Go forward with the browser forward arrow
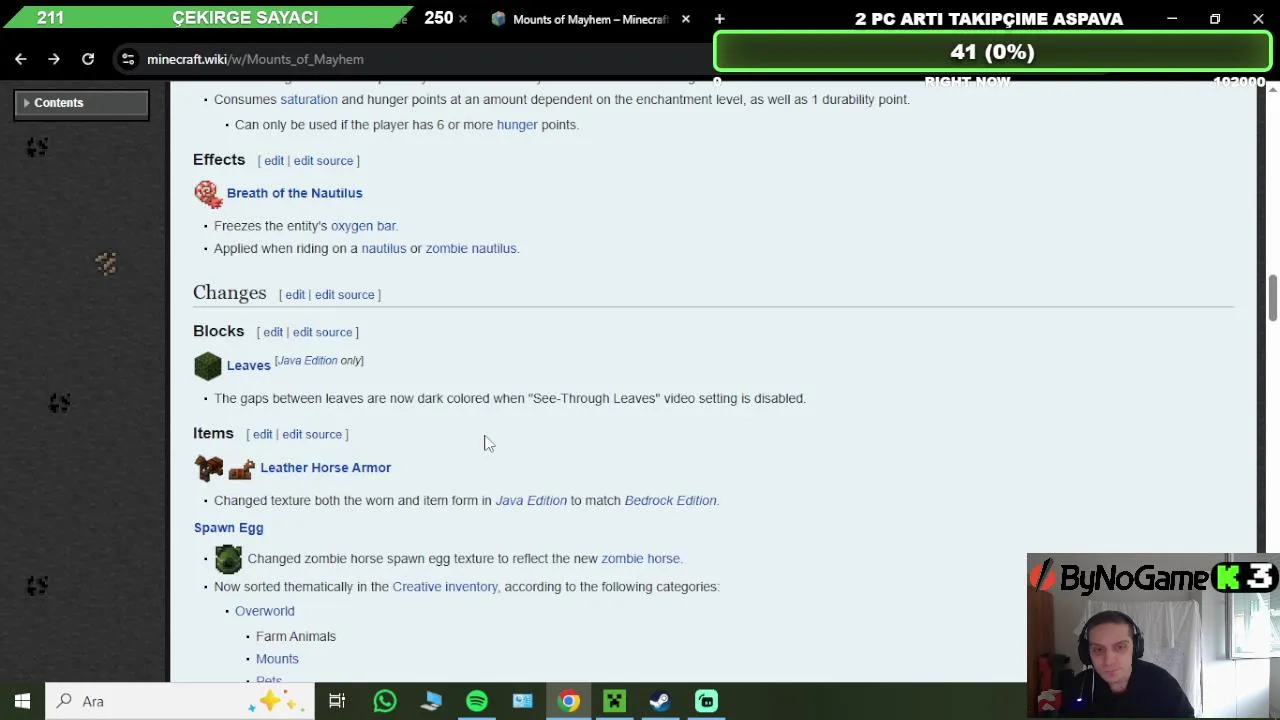Viewport: 1280px width, 720px height. pos(54,59)
